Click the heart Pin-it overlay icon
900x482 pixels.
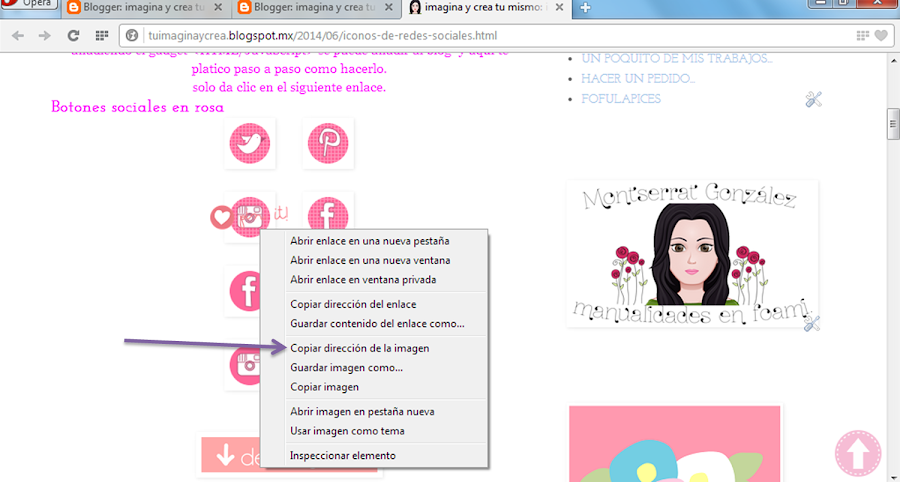click(x=222, y=217)
